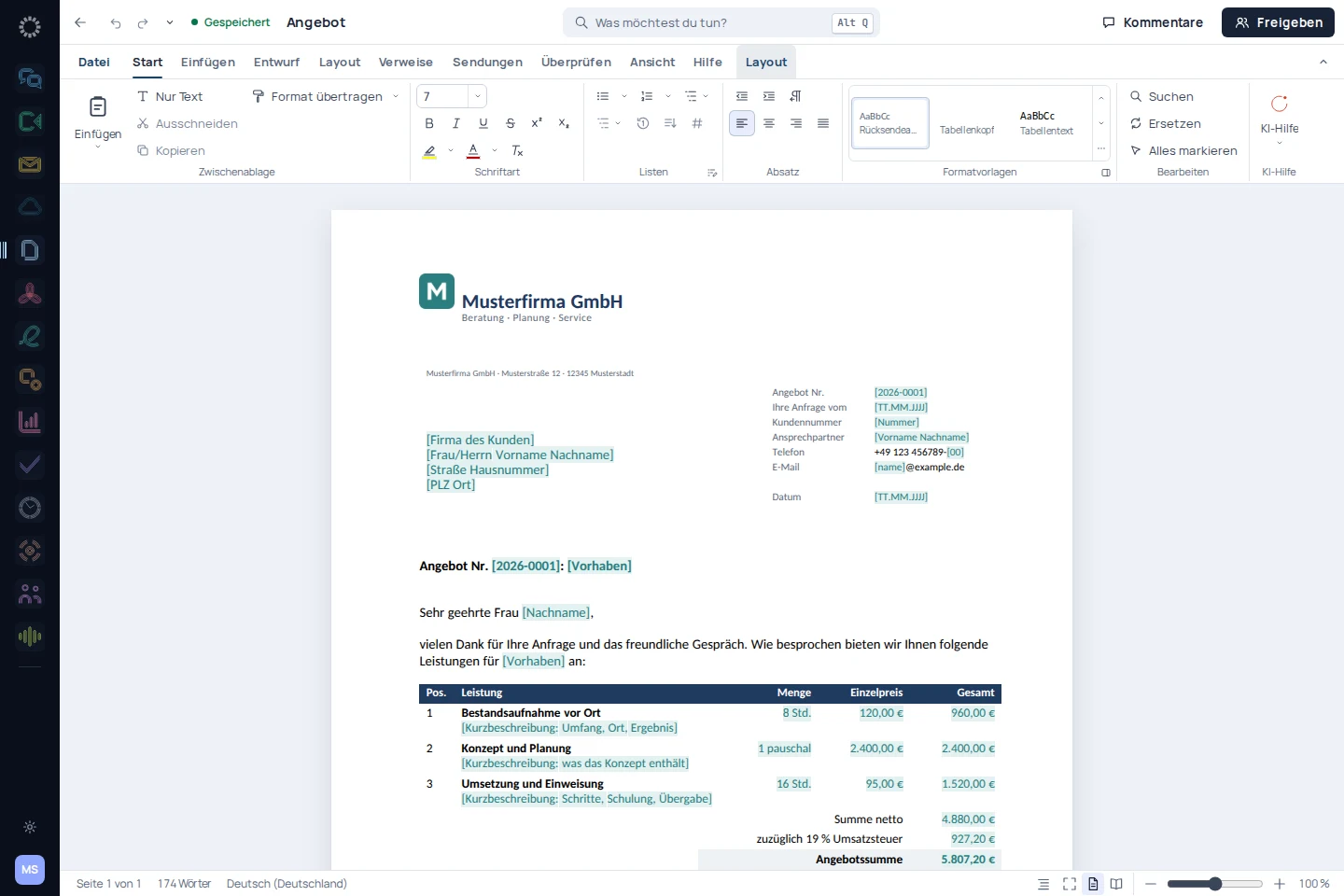The image size is (1344, 896).
Task: Open the Einfügen paste button
Action: pos(98,120)
